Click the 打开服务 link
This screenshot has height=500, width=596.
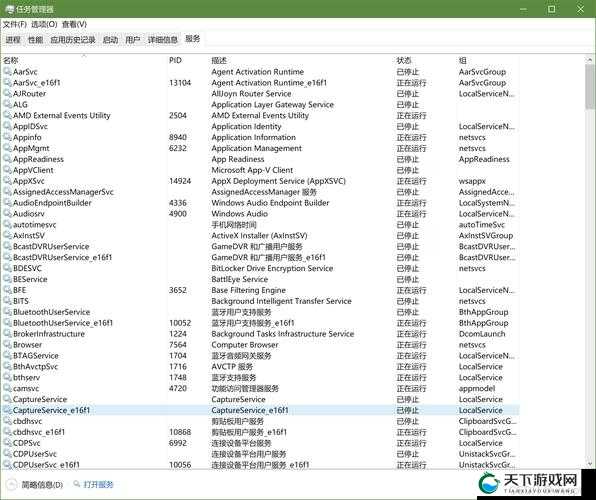98,484
